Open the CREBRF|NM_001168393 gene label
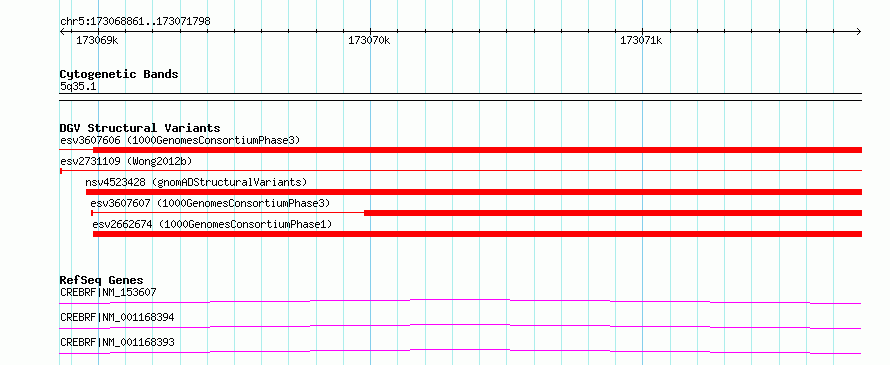 coord(117,342)
